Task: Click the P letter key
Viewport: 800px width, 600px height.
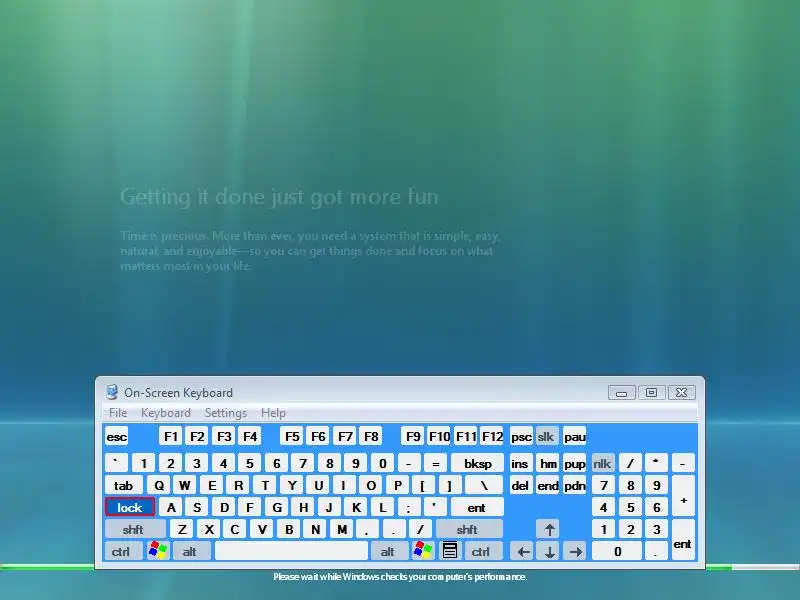Action: pos(397,485)
